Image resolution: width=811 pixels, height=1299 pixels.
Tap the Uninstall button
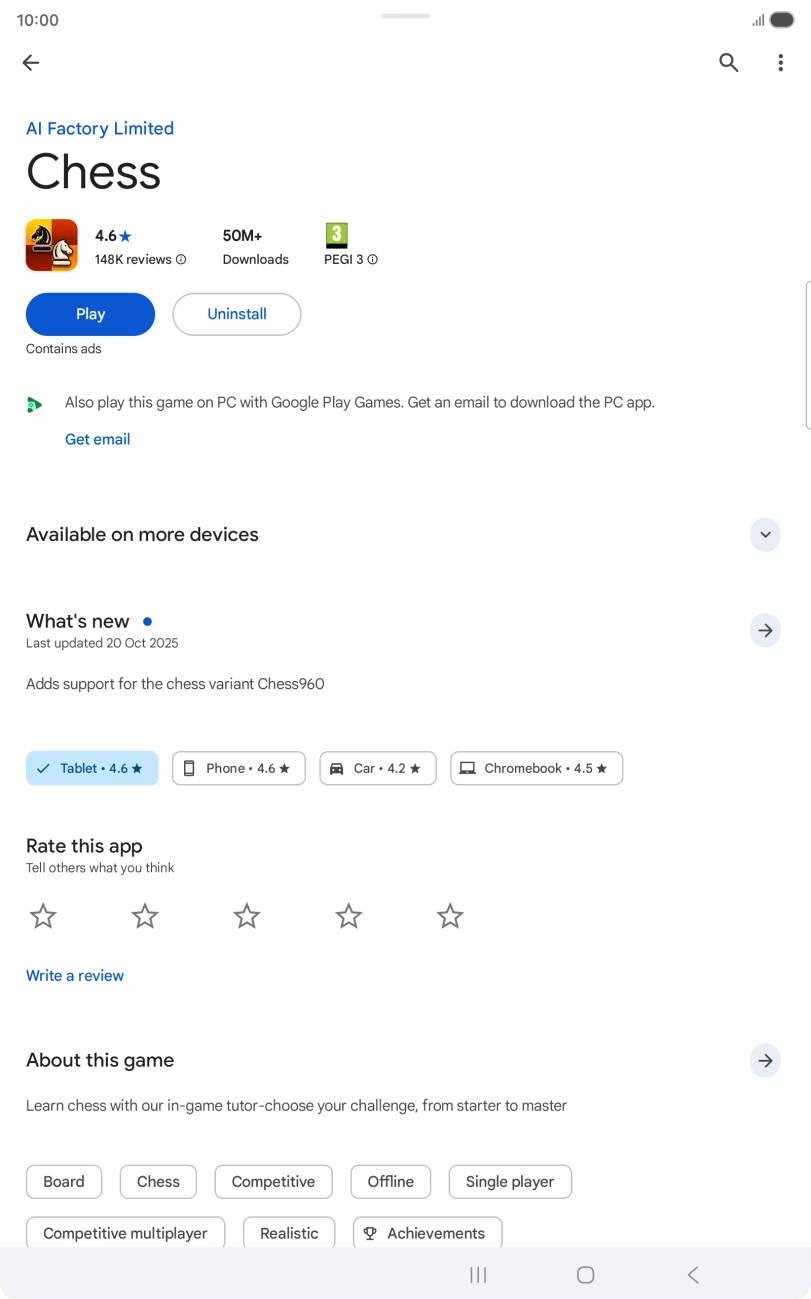tap(237, 314)
